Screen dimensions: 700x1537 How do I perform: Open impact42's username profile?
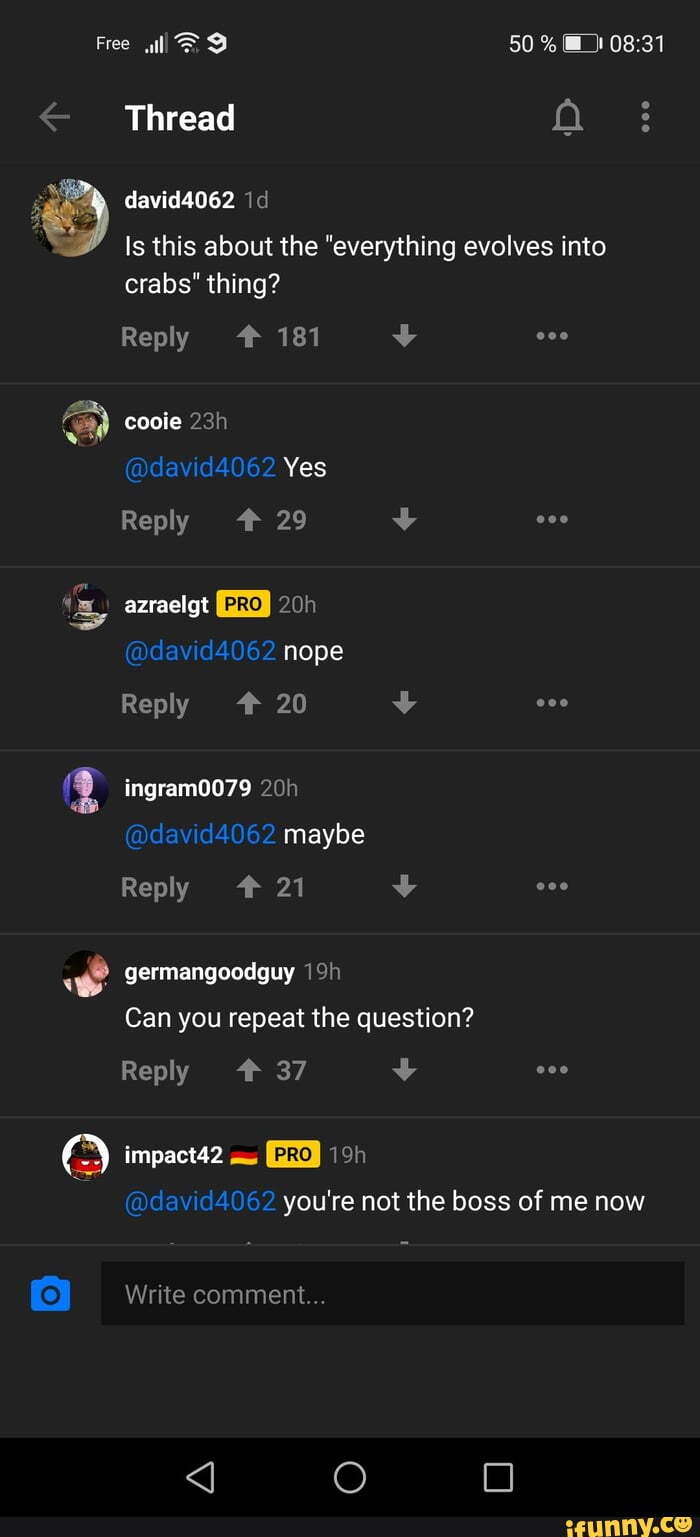pos(173,1155)
